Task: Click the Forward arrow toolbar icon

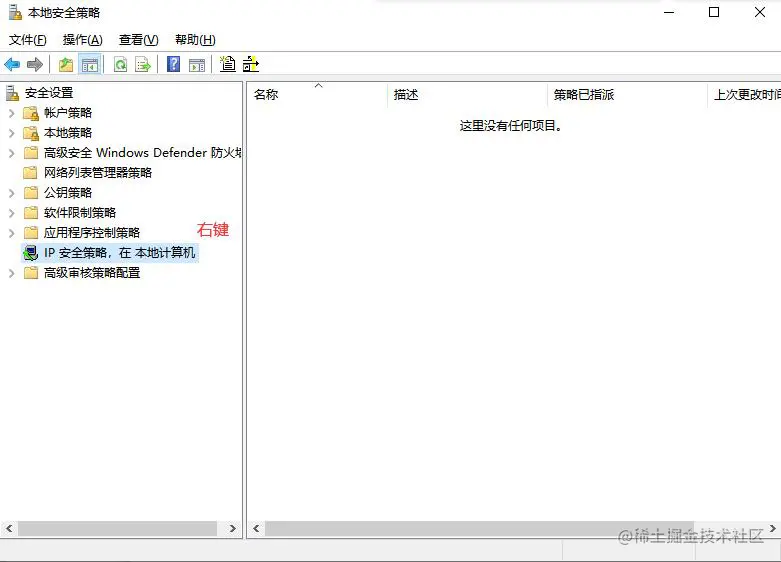Action: point(35,64)
